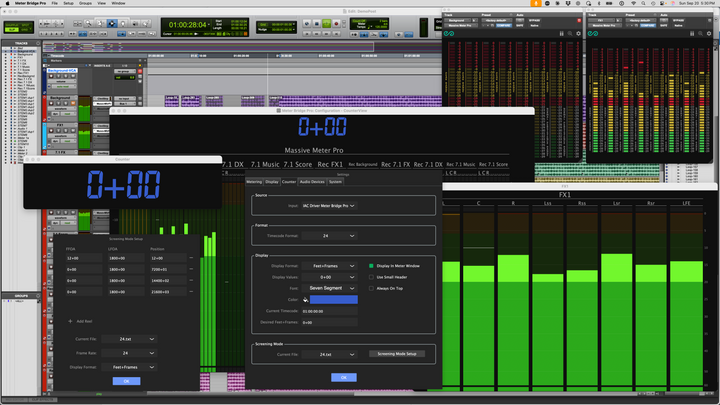Image resolution: width=720 pixels, height=405 pixels.
Task: Open the Frame Rate dropdown
Action: (129, 353)
